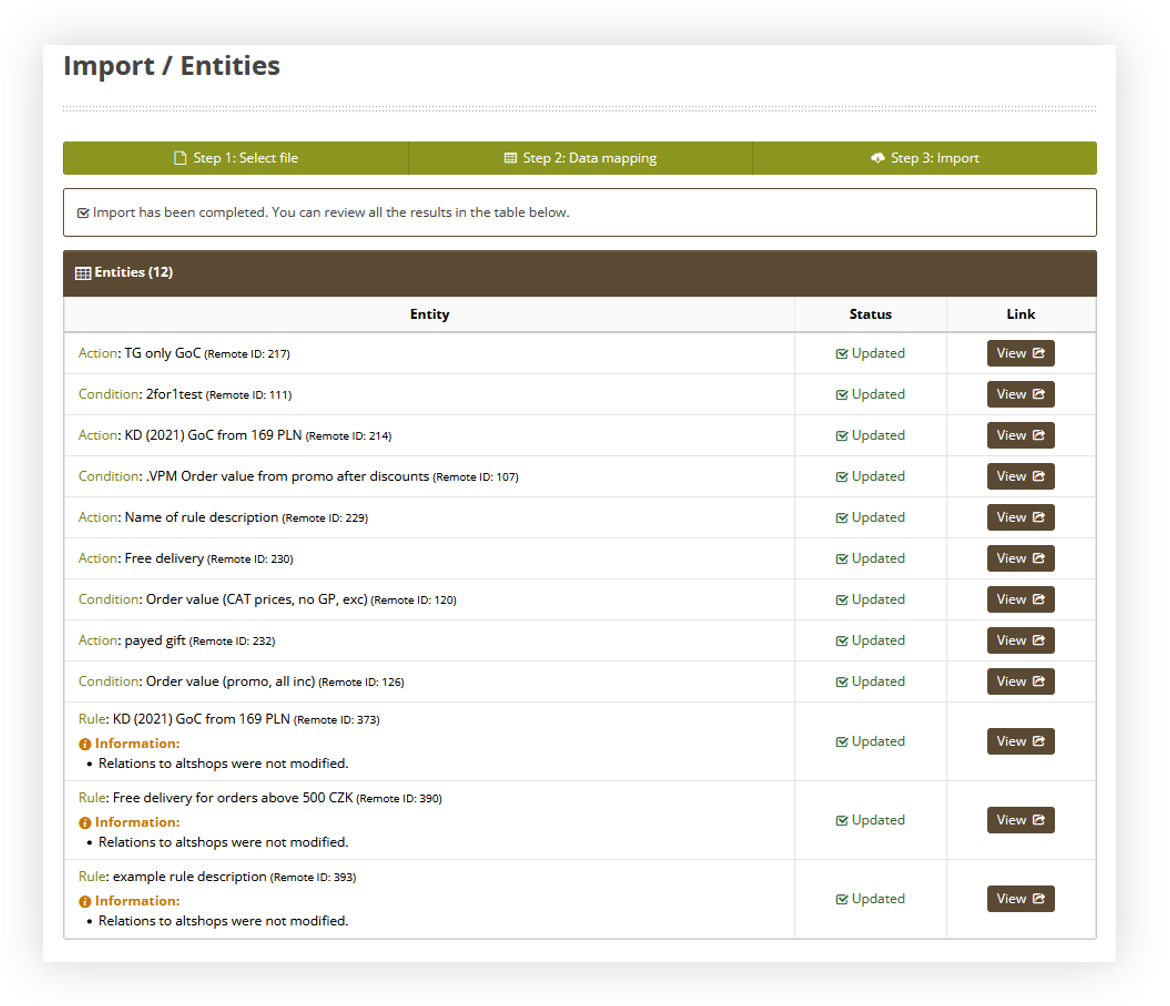View Order value (promo, all inc) condition

(x=1020, y=681)
